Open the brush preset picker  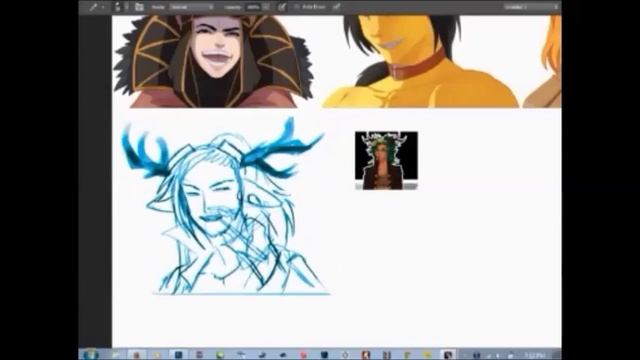click(x=118, y=7)
